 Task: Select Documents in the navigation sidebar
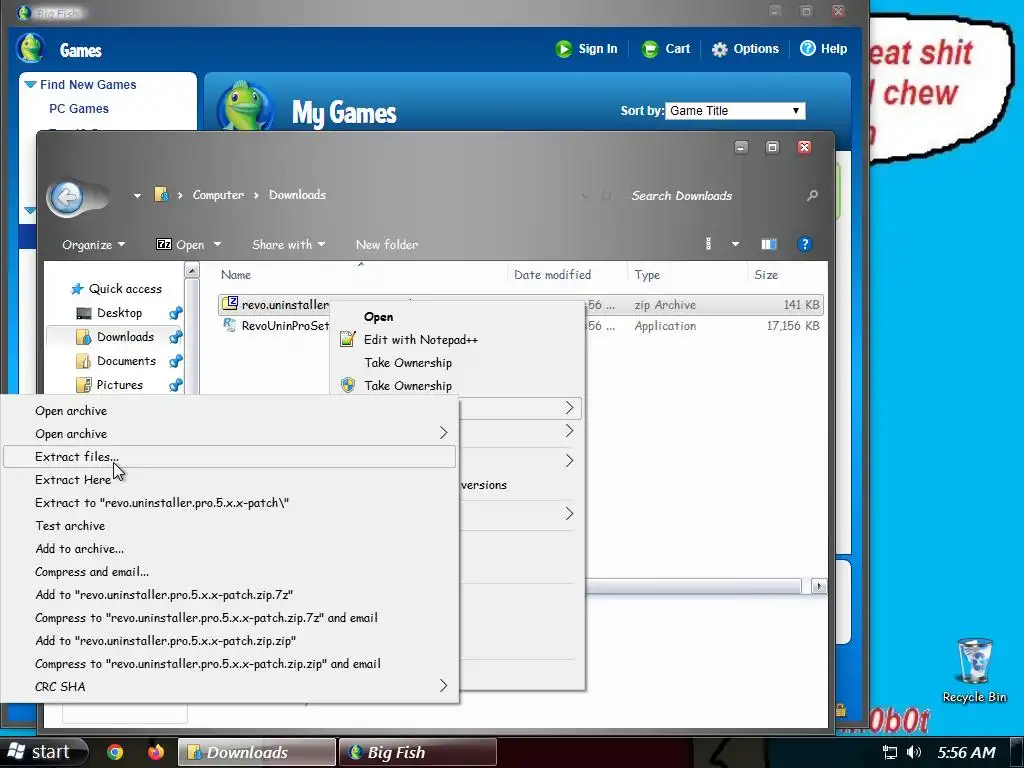pos(126,361)
